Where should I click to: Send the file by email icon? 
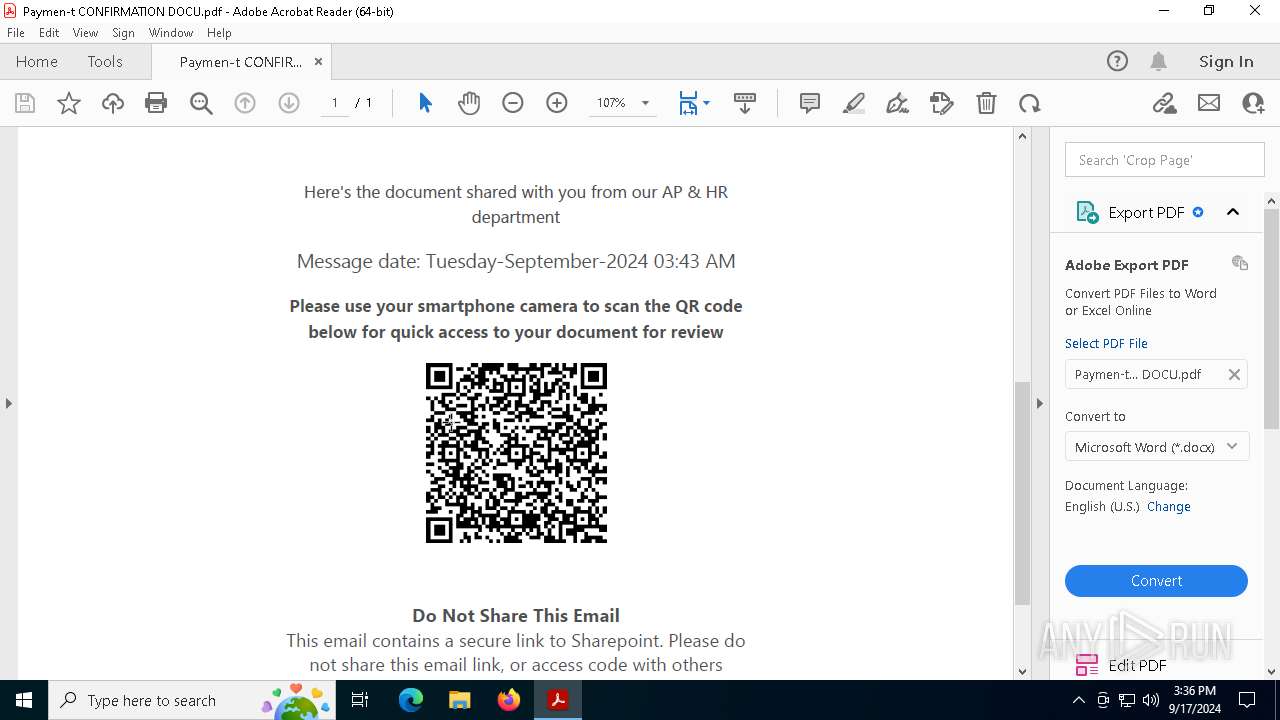tap(1209, 103)
